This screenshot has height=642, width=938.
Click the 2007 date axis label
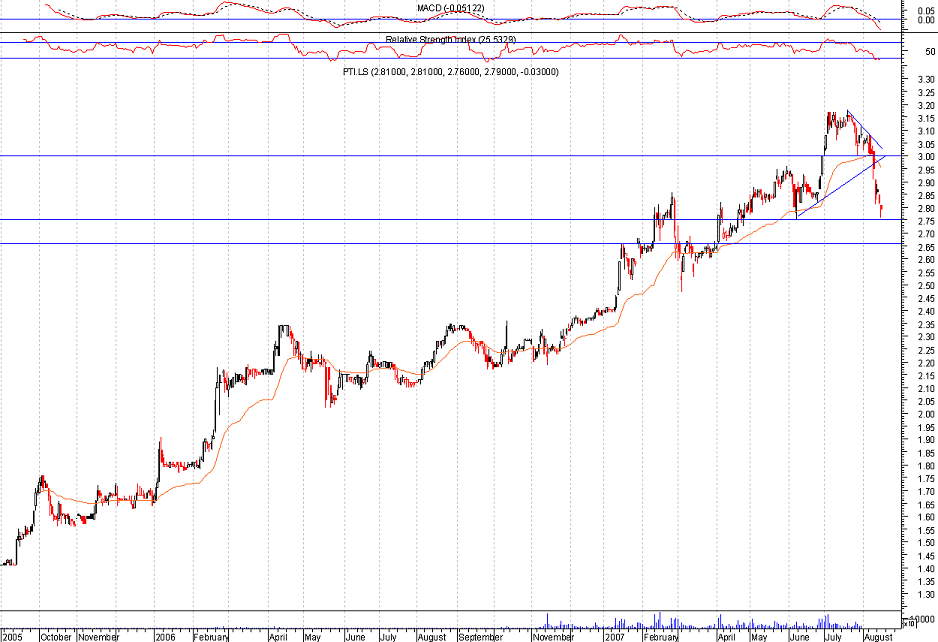coord(615,637)
